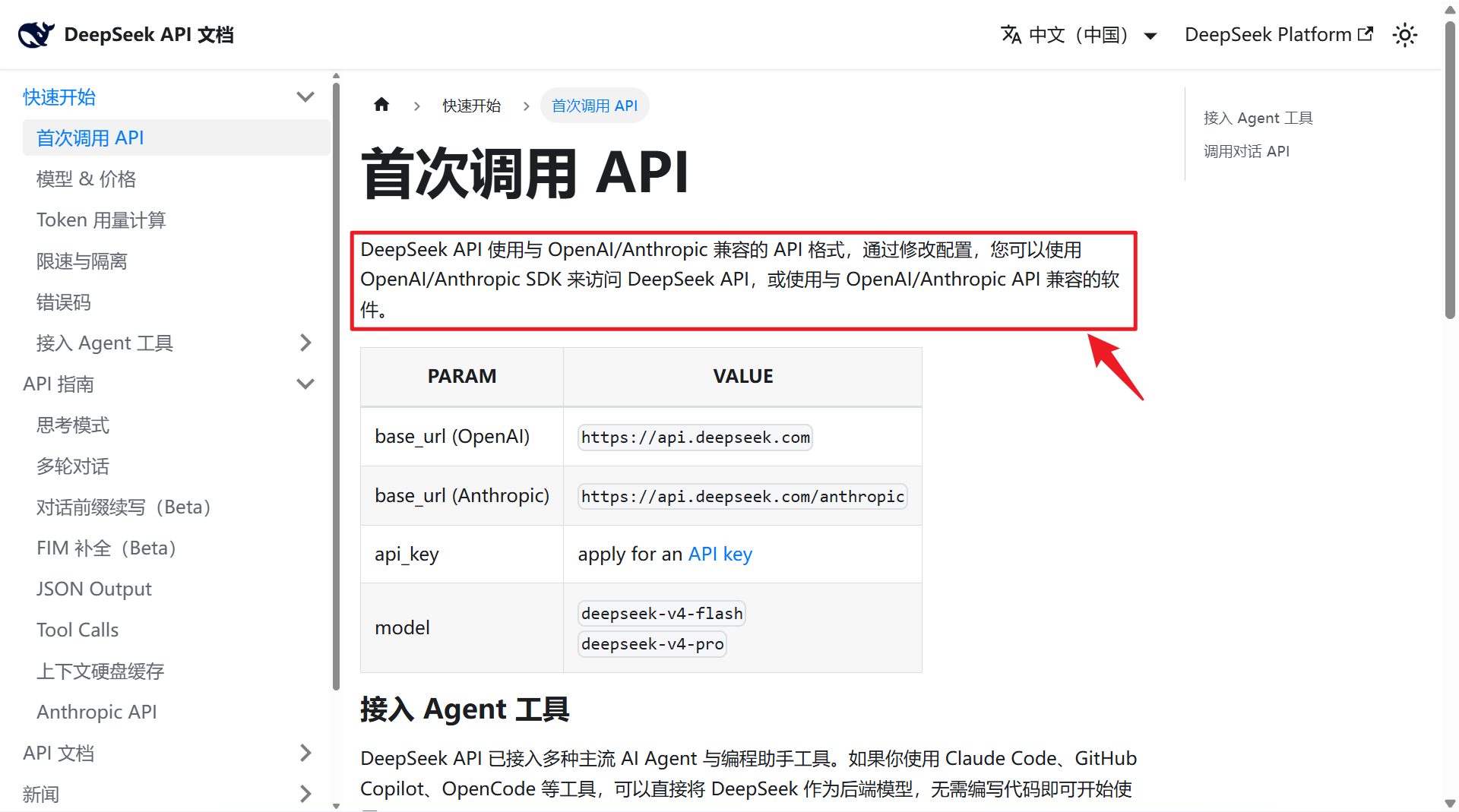The height and width of the screenshot is (812, 1459).
Task: Collapse the 快速开始 sidebar section chevron
Action: coord(305,97)
